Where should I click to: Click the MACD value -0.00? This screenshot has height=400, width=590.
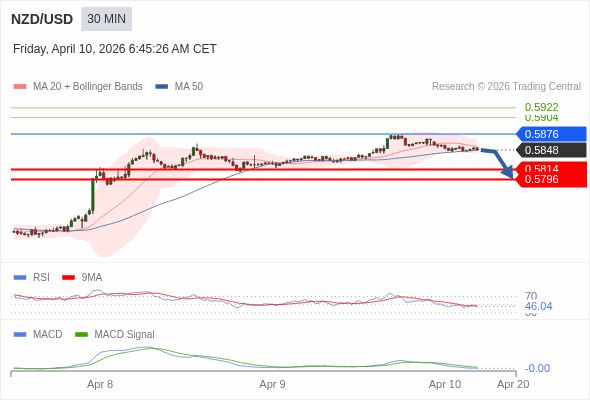(x=537, y=368)
